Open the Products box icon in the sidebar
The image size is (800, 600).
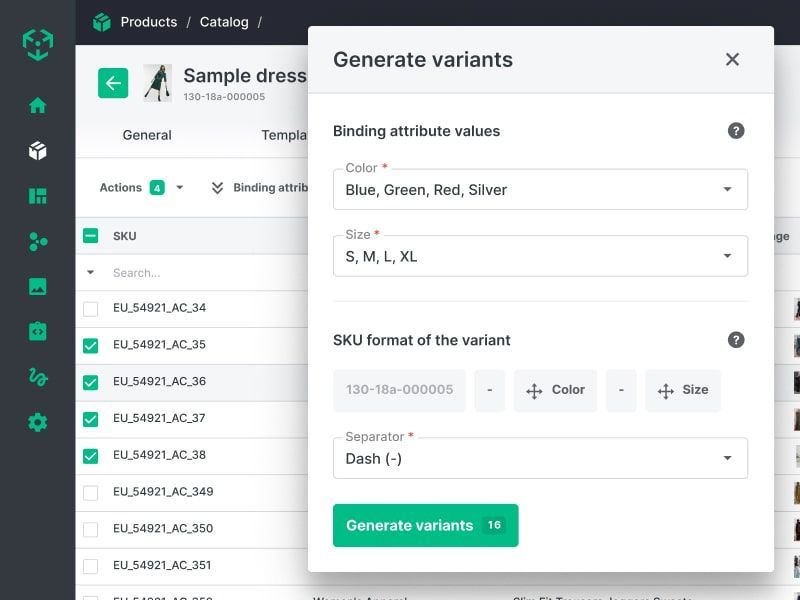point(38,151)
